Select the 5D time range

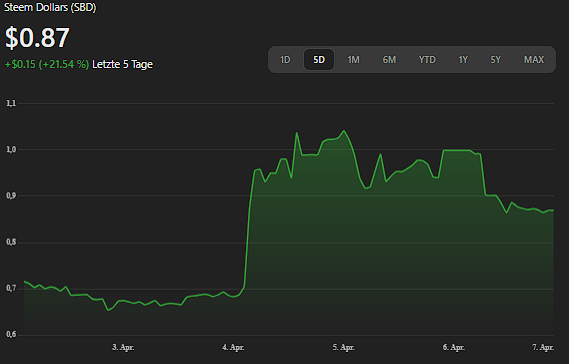(x=319, y=60)
